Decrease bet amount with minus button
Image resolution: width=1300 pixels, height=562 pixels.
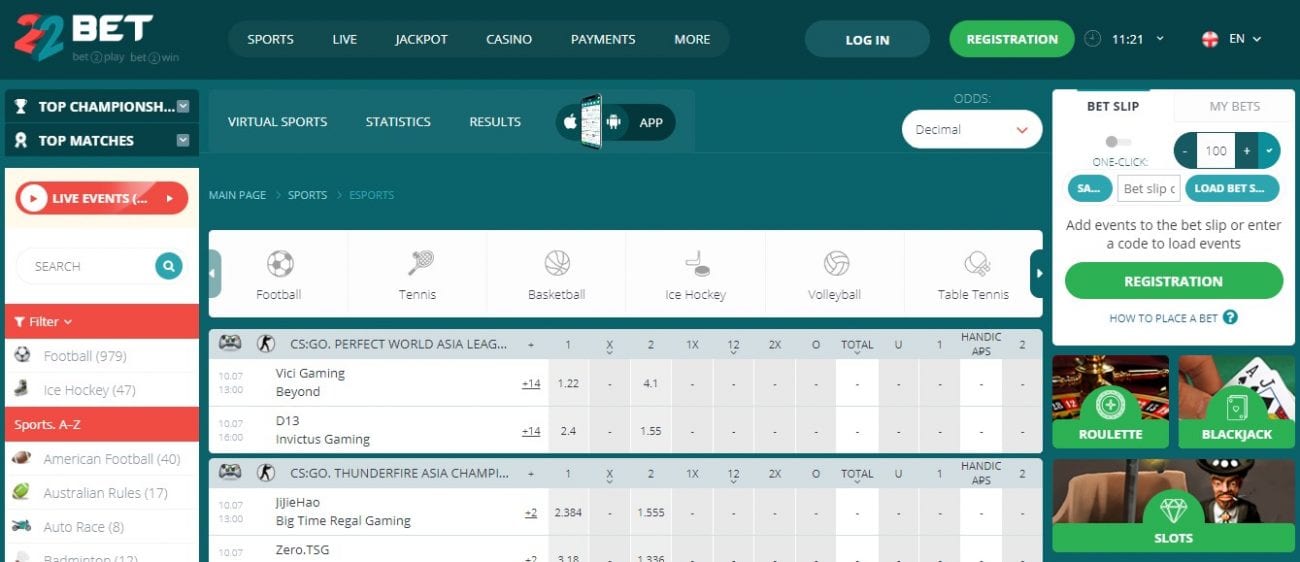(x=1185, y=151)
